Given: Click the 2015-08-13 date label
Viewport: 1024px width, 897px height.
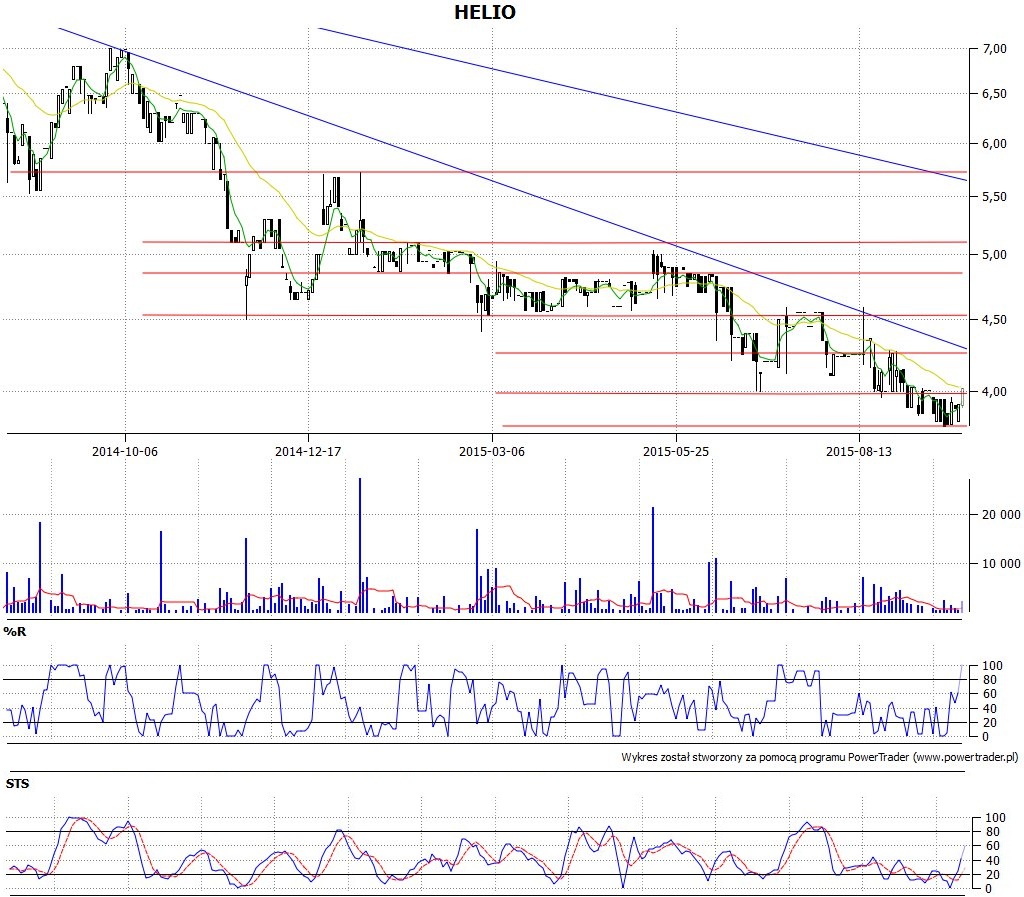Looking at the screenshot, I should 859,451.
